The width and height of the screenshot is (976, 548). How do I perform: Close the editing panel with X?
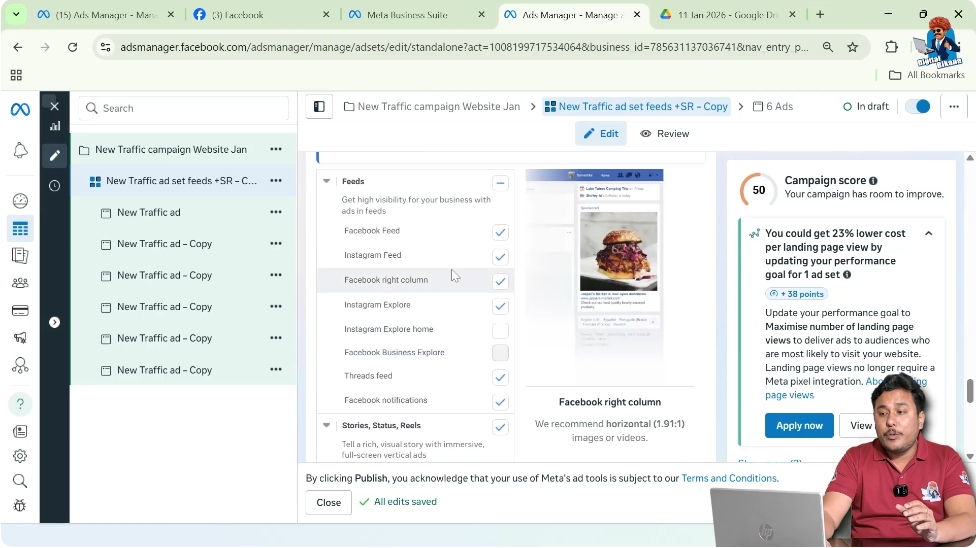click(x=54, y=106)
